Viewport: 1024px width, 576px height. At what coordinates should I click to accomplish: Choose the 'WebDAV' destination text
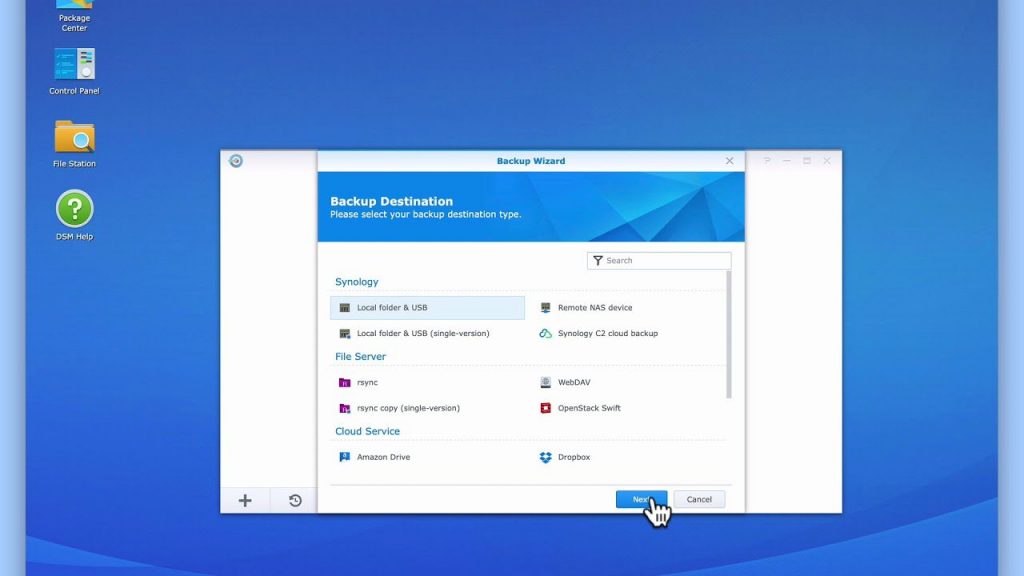(x=574, y=382)
